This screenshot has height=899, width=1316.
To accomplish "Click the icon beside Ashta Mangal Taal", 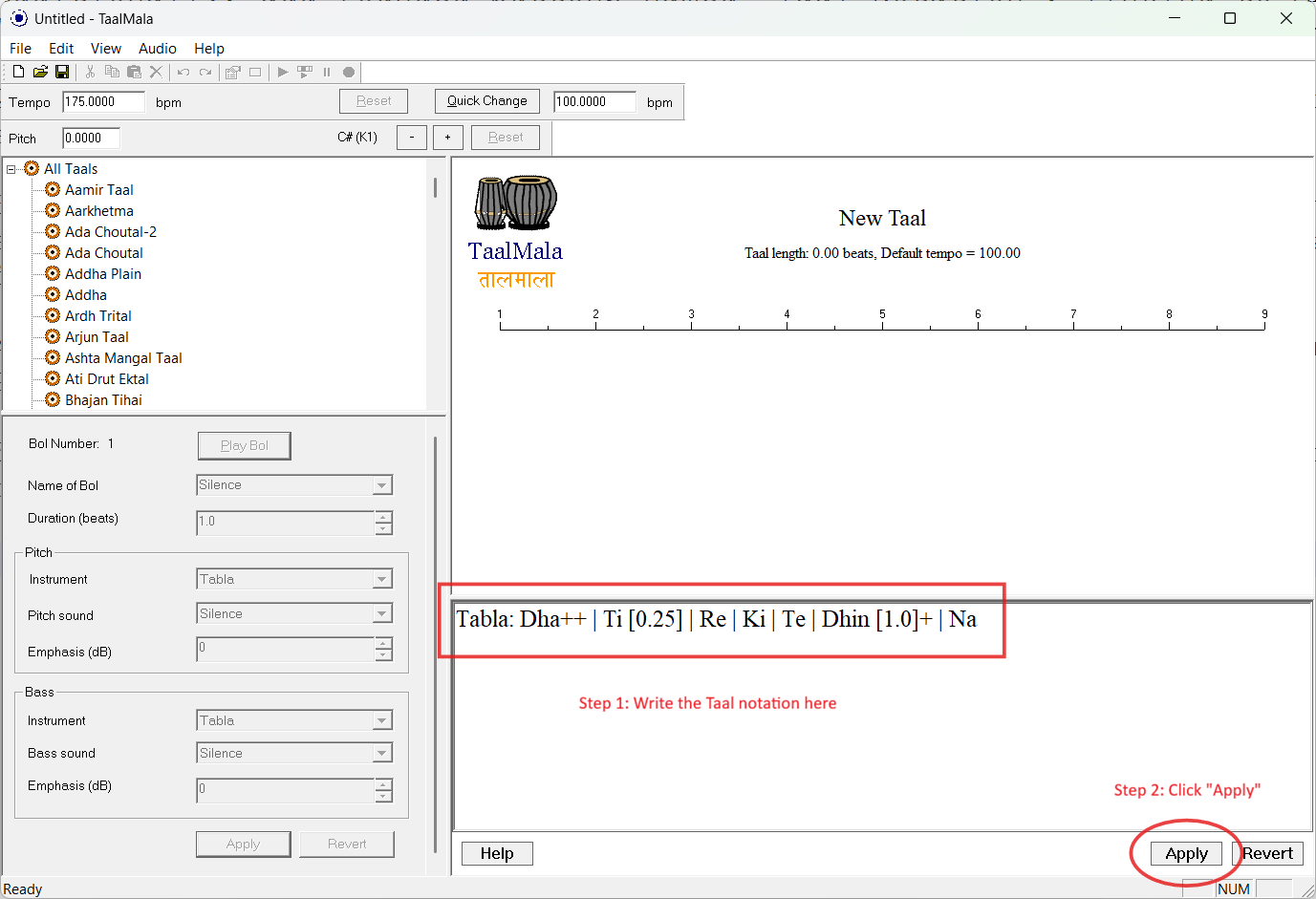I will point(53,357).
